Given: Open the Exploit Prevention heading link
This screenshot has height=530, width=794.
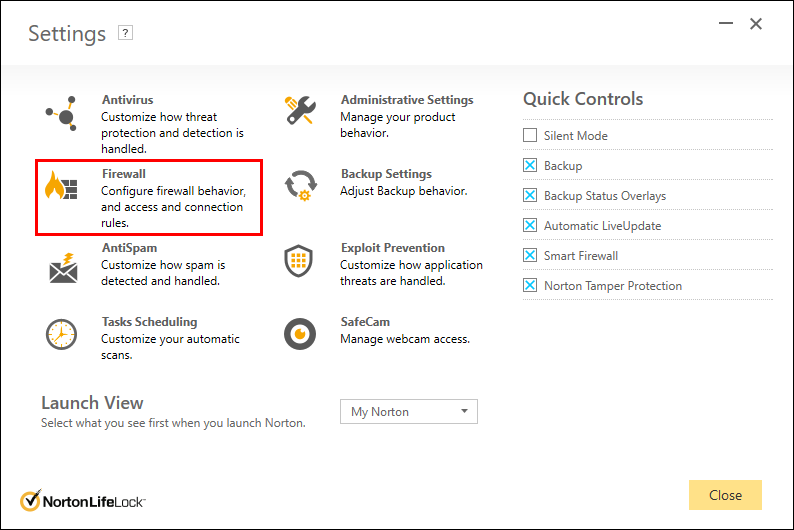Looking at the screenshot, I should point(392,248).
